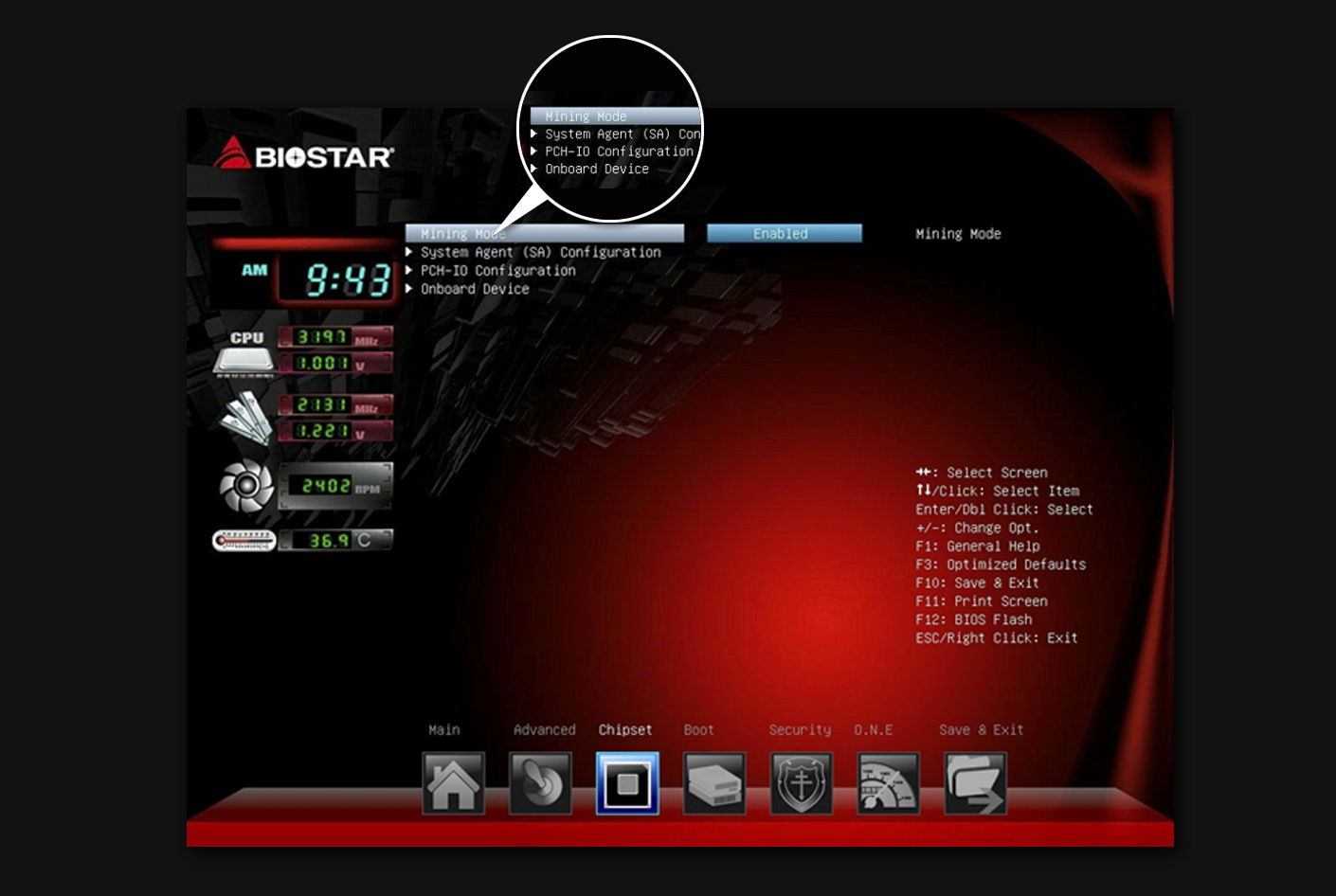1336x896 pixels.
Task: Click the CPU fan speed icon
Action: pos(246,486)
